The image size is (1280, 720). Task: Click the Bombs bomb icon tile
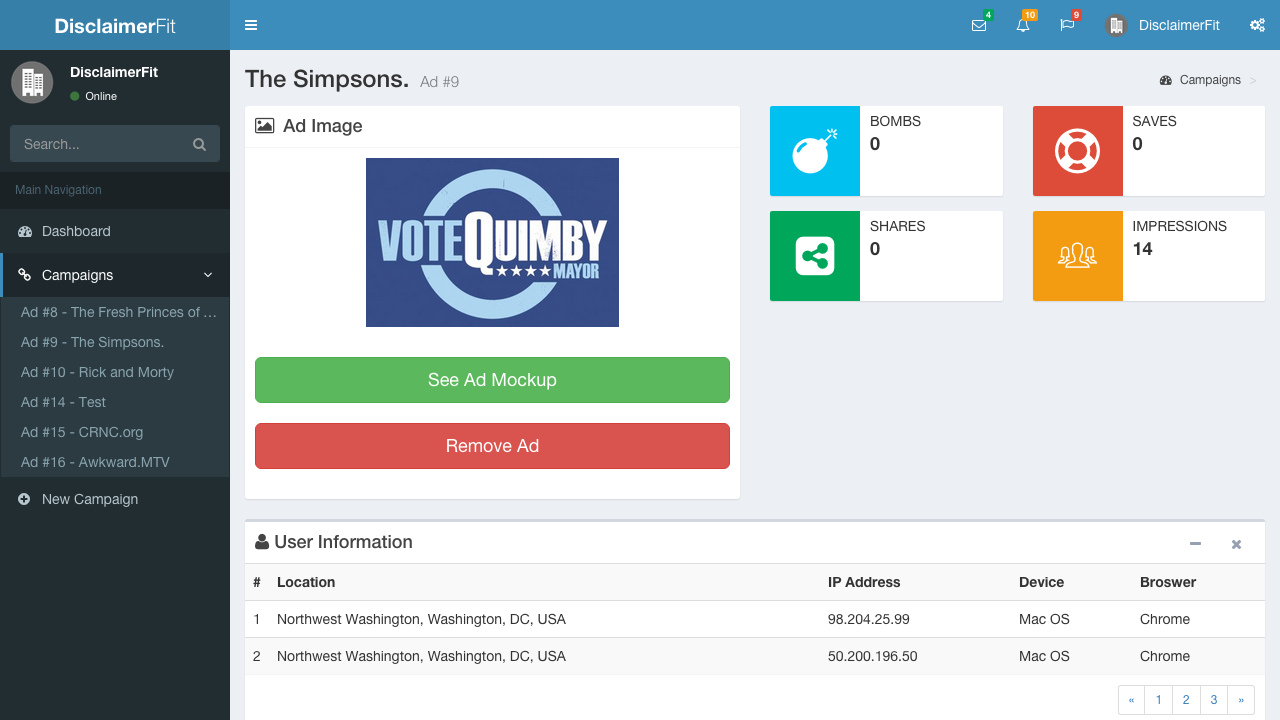click(x=815, y=151)
